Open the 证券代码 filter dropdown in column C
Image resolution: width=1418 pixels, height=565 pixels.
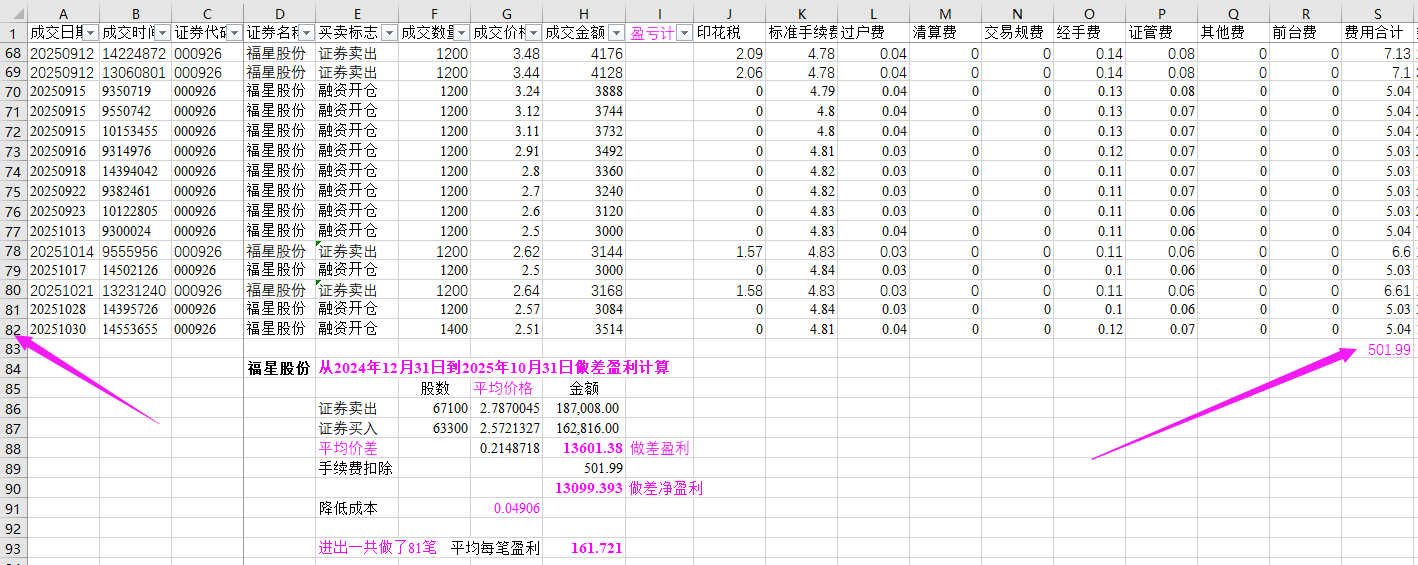tap(233, 33)
